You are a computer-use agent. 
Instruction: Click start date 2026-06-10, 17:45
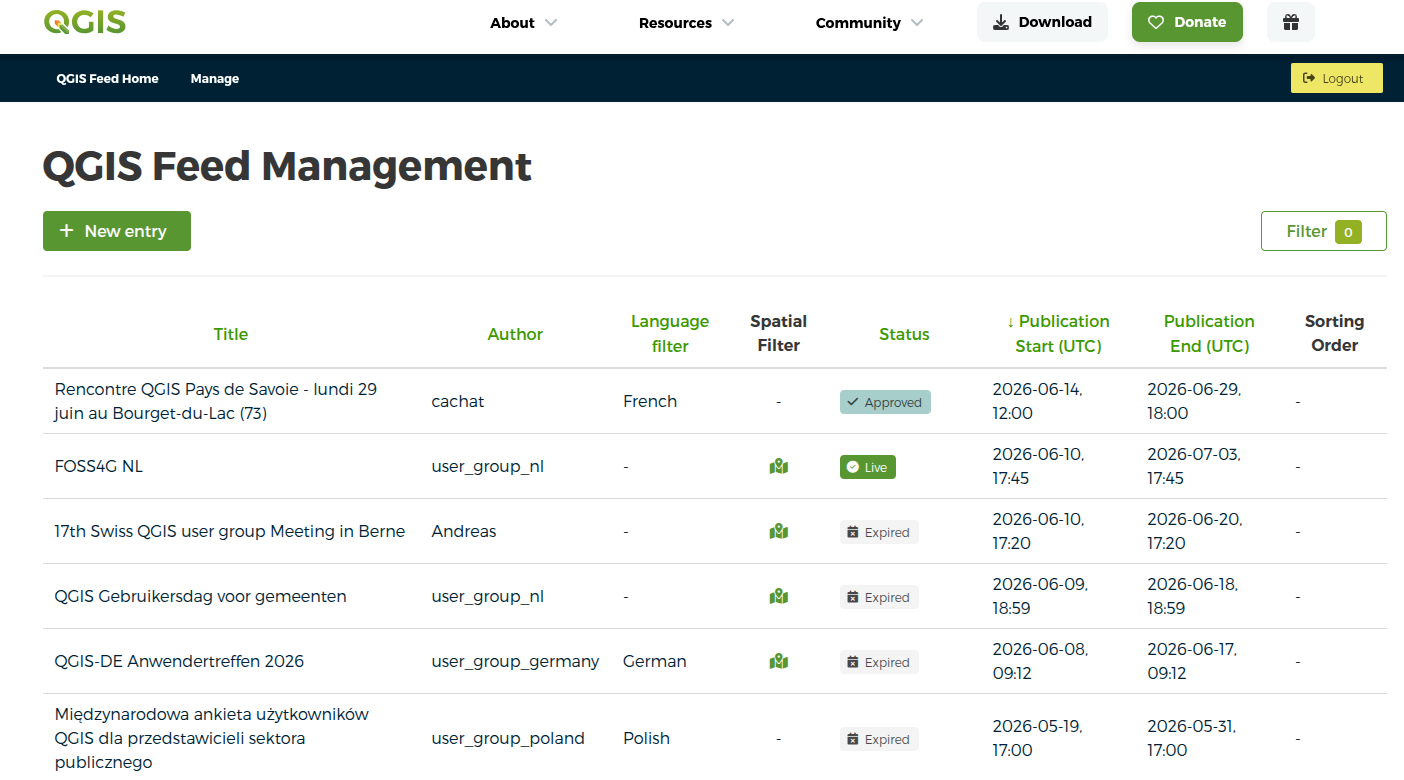1038,466
